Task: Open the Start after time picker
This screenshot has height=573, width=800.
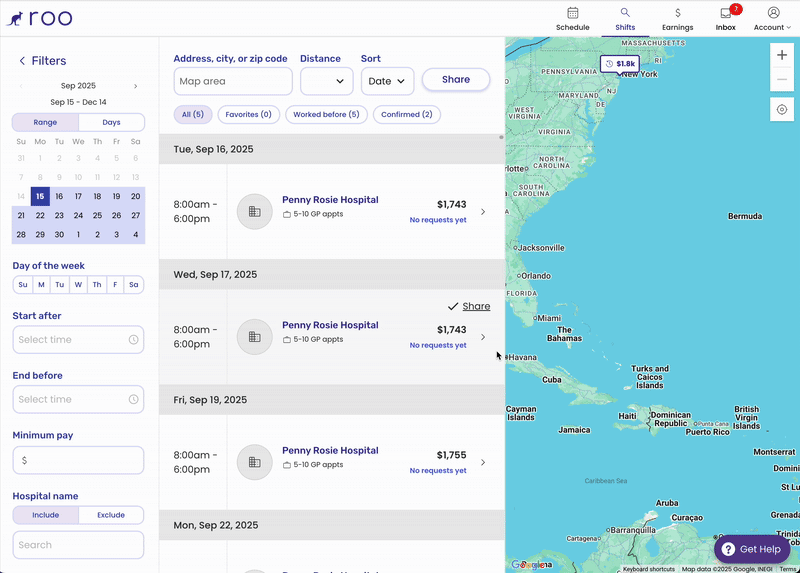Action: pos(78,340)
